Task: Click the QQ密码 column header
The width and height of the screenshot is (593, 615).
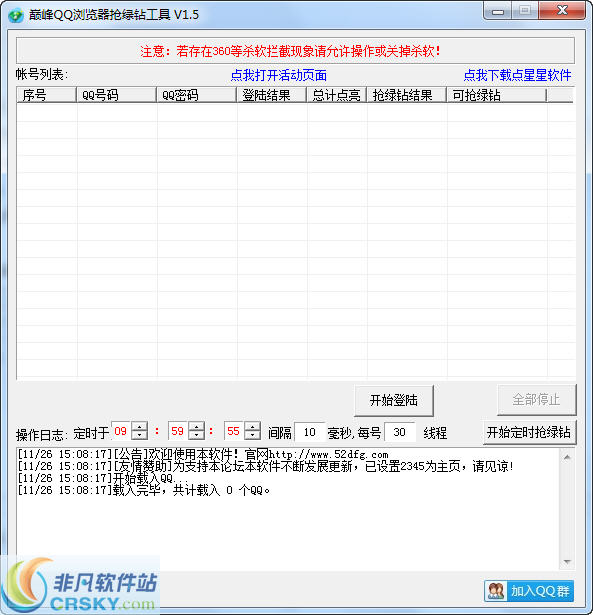Action: 196,95
